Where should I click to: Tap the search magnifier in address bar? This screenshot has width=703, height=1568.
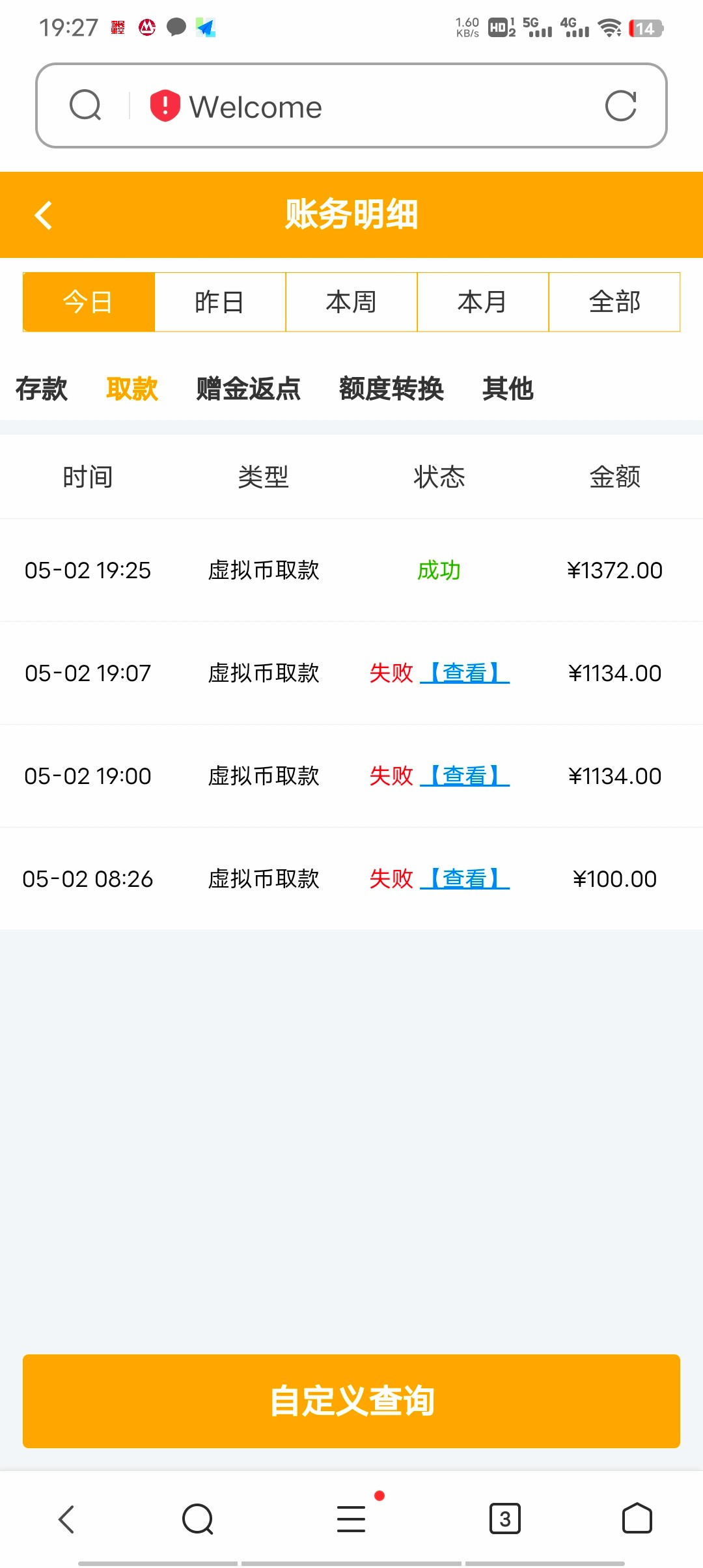tap(85, 105)
